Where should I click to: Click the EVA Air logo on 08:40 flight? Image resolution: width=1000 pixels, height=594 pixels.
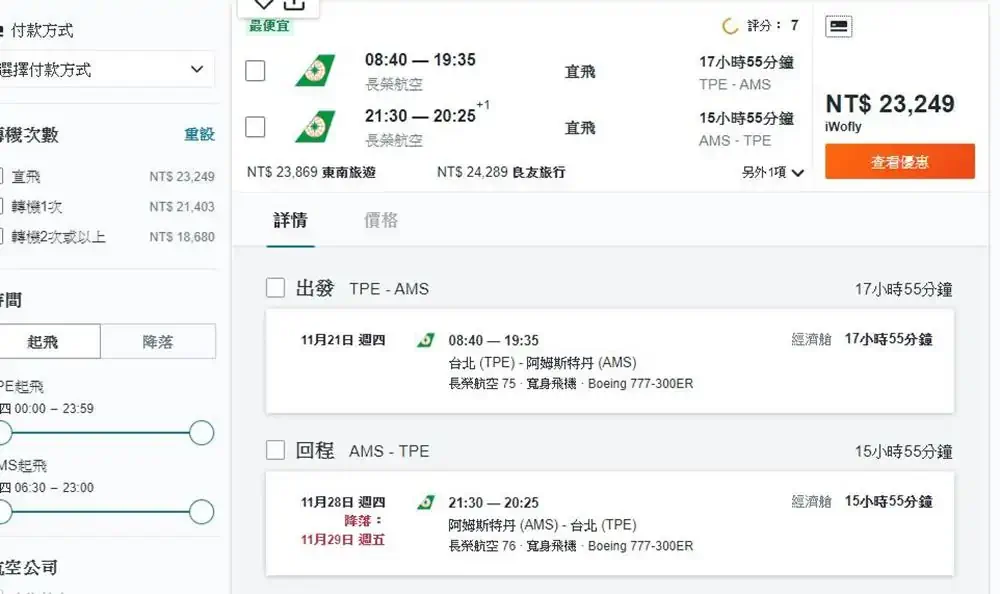point(315,71)
